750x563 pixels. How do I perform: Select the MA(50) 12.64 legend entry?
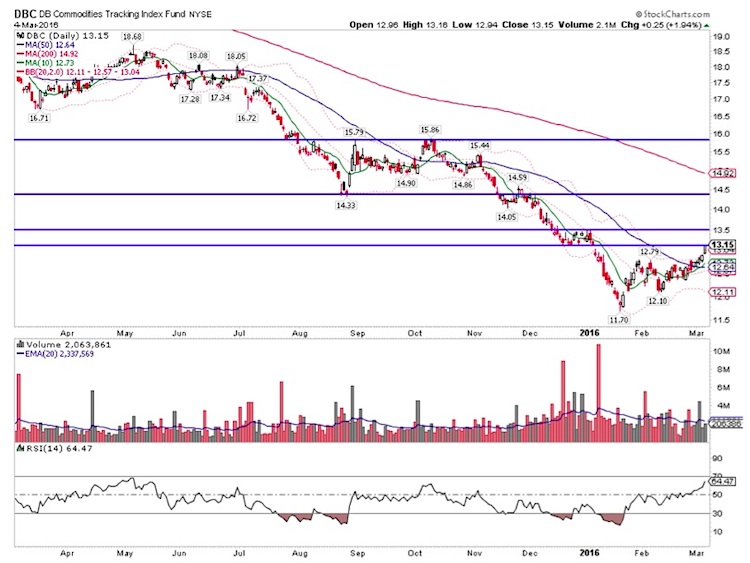45,45
